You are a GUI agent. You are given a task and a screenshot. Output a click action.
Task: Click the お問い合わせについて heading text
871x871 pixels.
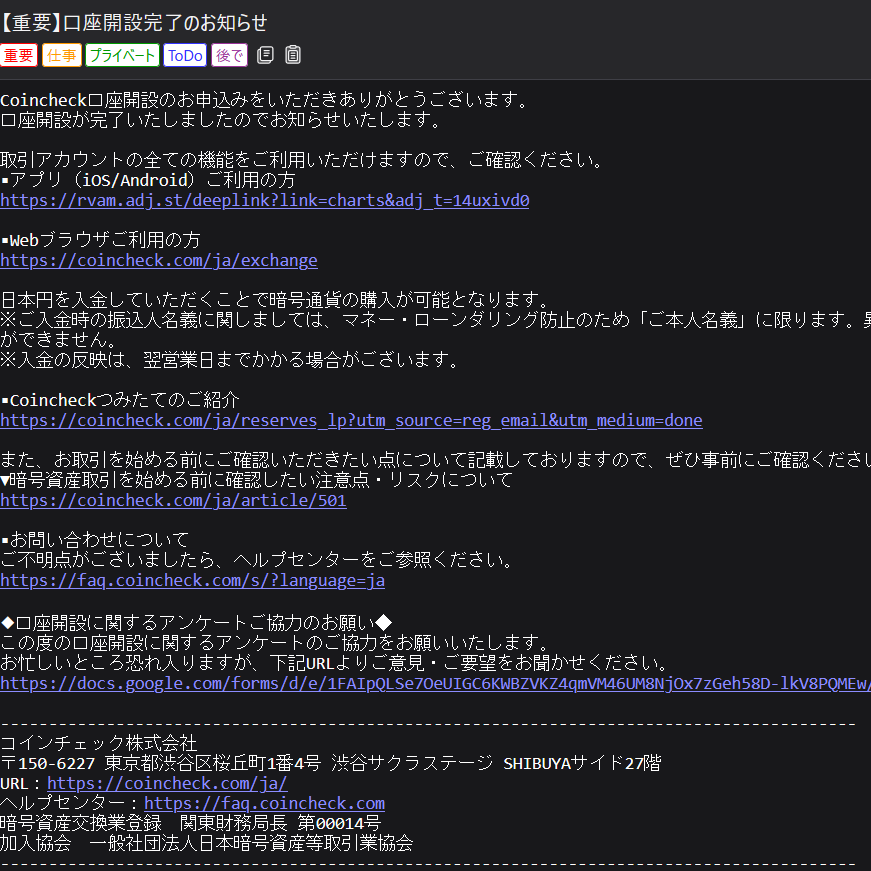point(98,540)
